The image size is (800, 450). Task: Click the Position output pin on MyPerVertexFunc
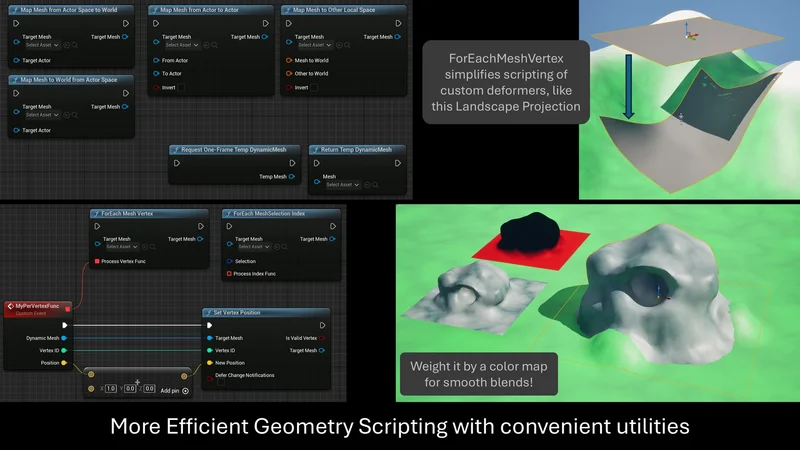(64, 363)
